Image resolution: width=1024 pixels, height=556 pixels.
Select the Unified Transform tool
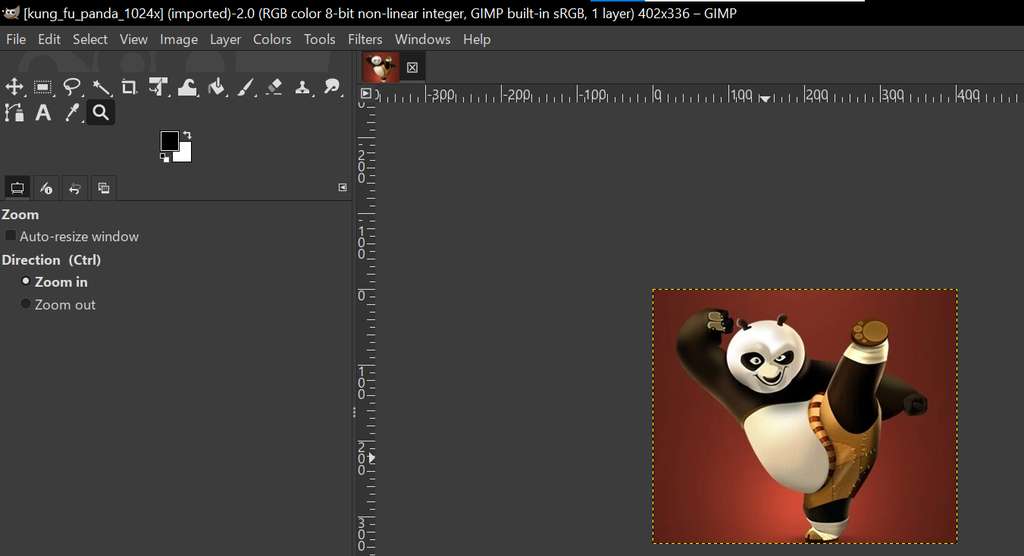(158, 87)
